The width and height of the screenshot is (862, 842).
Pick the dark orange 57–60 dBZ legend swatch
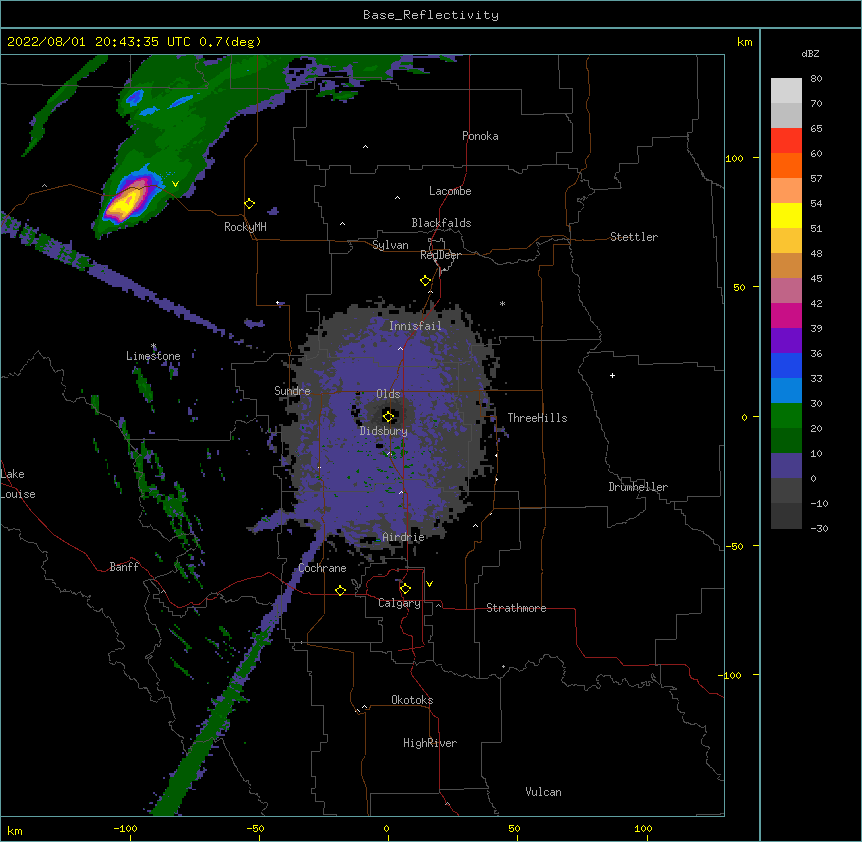(786, 165)
